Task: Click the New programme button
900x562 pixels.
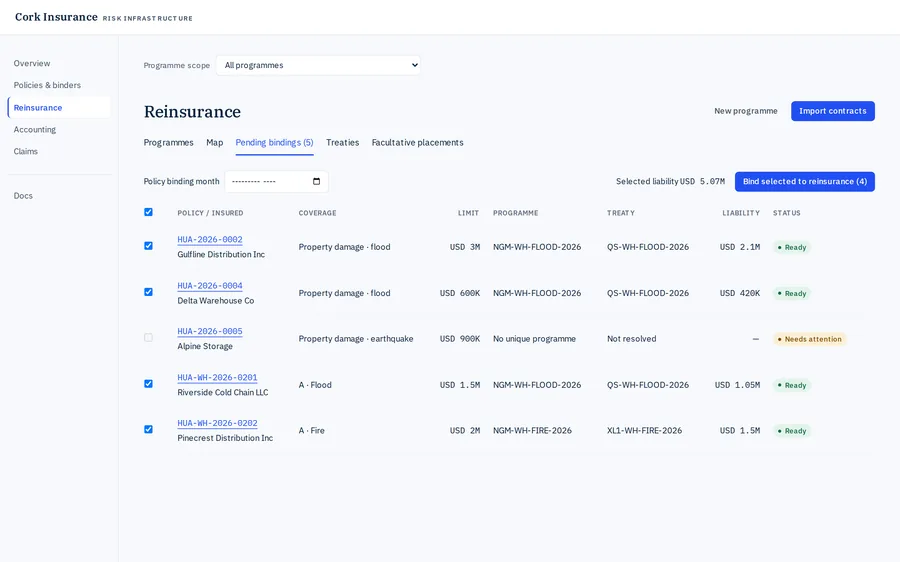Action: pos(746,111)
